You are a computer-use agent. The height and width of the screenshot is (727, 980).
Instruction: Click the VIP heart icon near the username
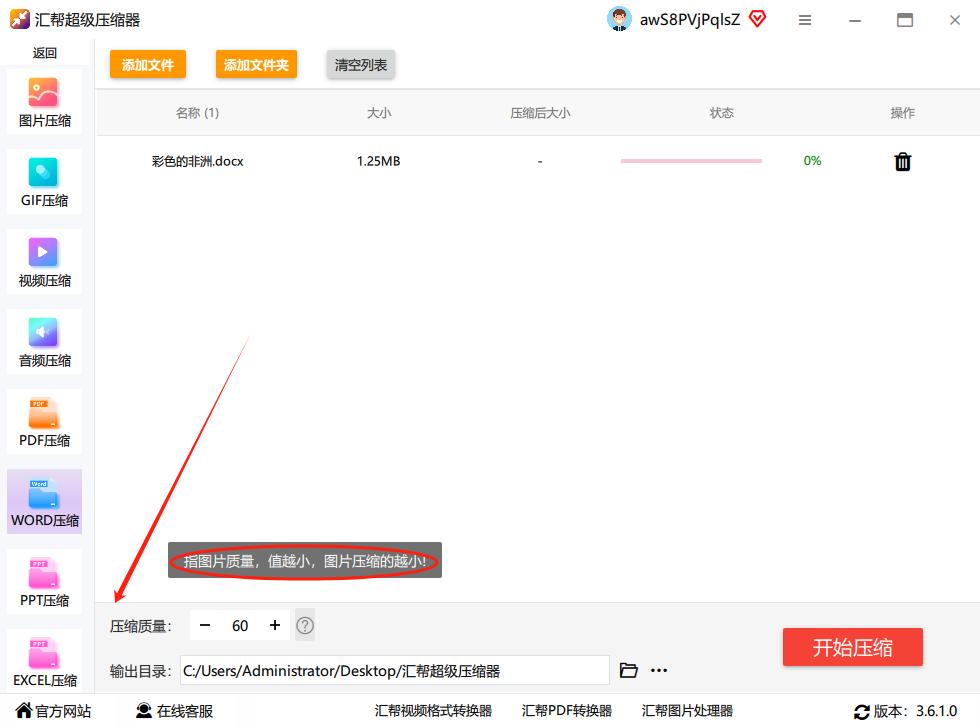point(757,19)
